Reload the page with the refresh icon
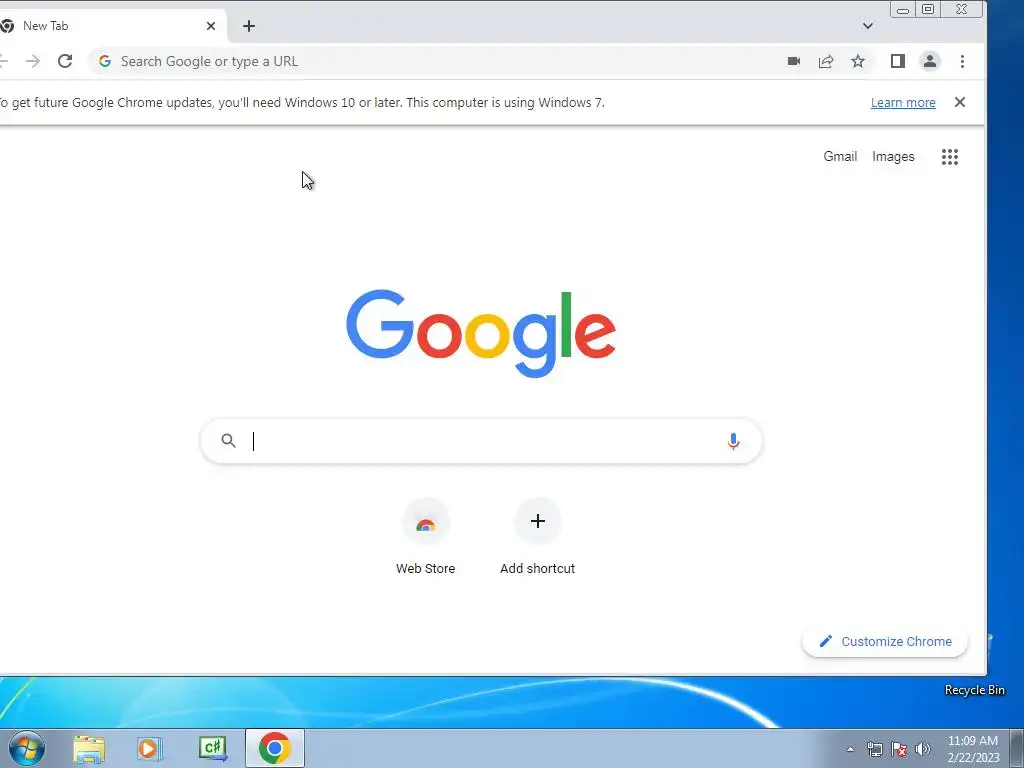1024x768 pixels. coord(65,61)
